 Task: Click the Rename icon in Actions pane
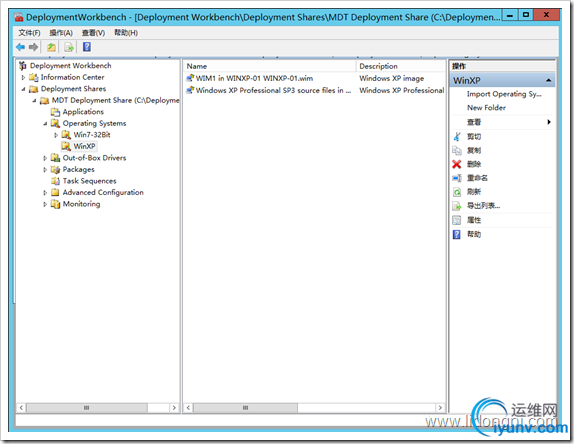[457, 178]
